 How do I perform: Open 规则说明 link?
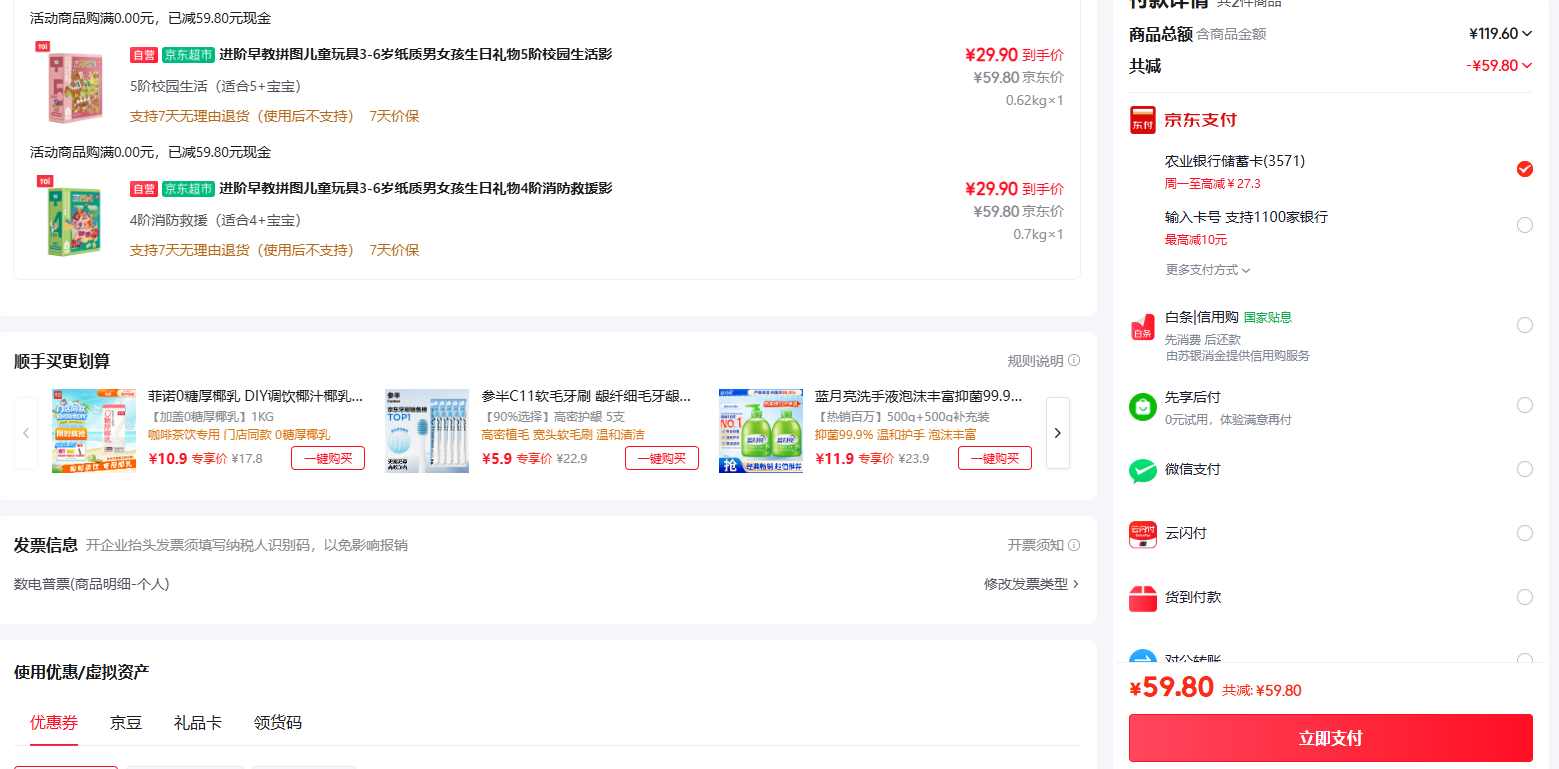pyautogui.click(x=1036, y=361)
